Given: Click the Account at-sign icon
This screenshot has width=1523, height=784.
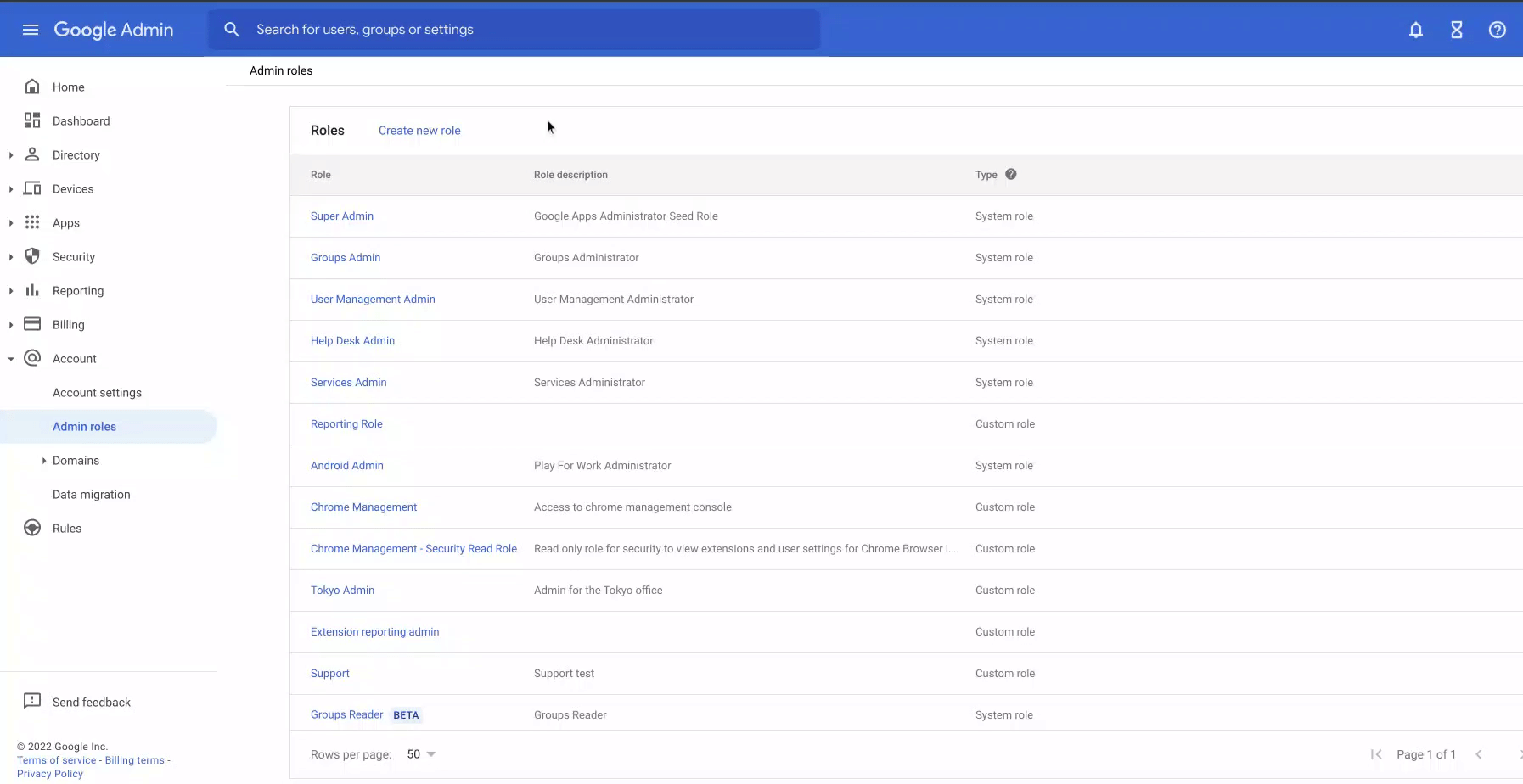Looking at the screenshot, I should coord(32,358).
